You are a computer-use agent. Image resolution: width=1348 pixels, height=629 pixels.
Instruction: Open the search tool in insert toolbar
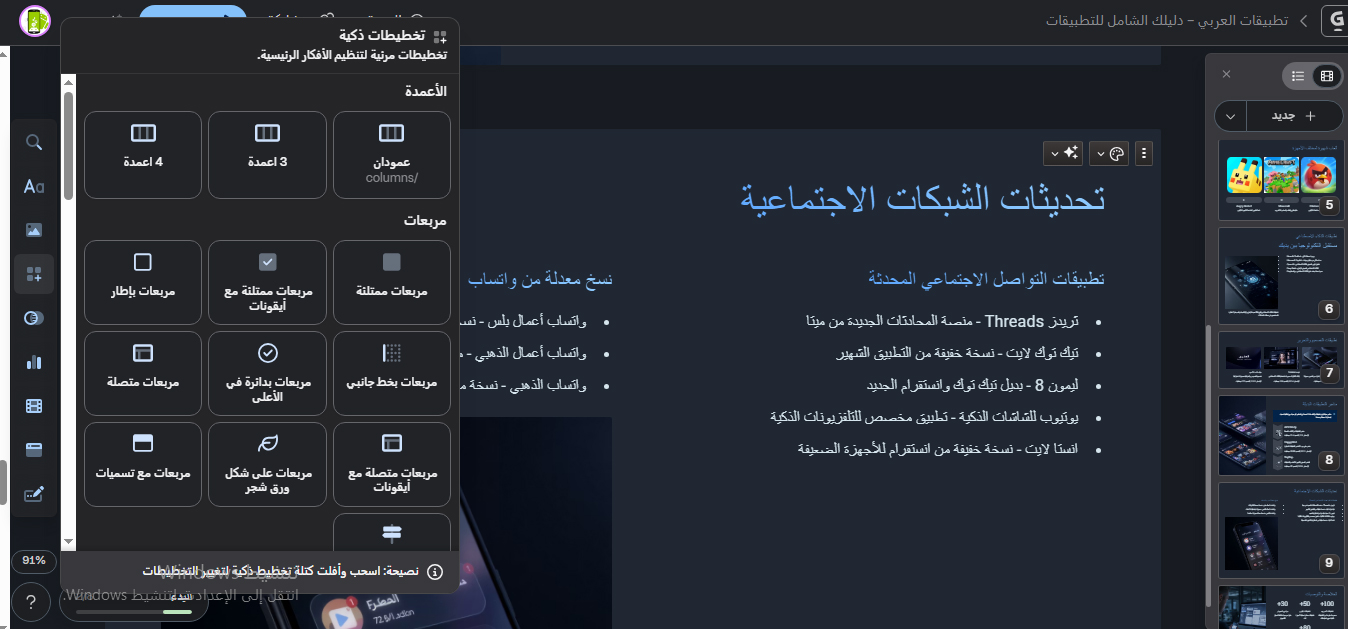pyautogui.click(x=34, y=142)
